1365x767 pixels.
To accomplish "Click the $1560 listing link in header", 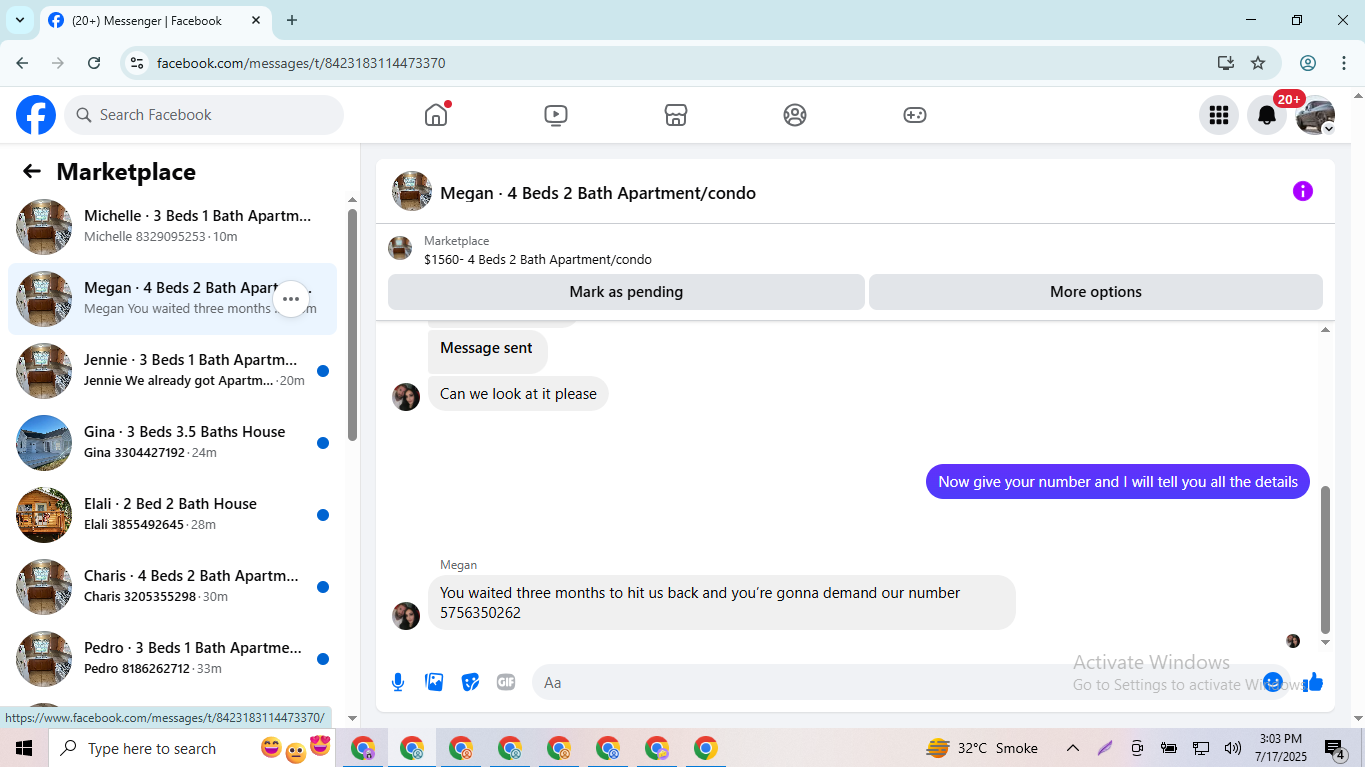I will 538,259.
